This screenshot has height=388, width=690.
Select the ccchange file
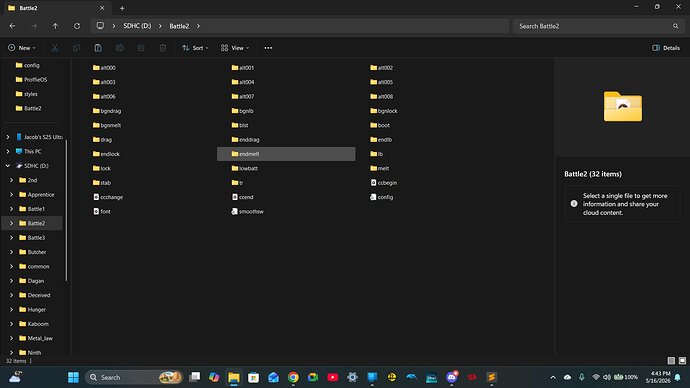108,197
